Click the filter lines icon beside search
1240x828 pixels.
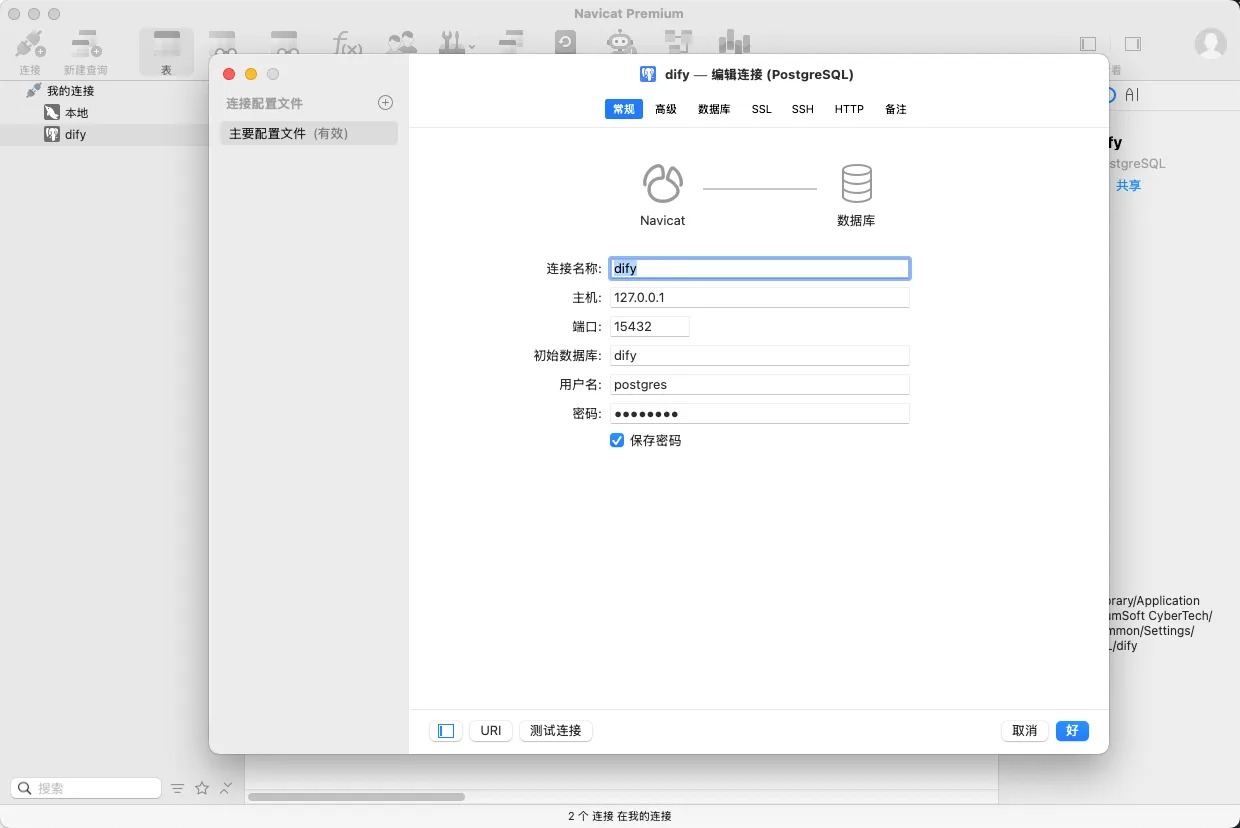tap(178, 788)
